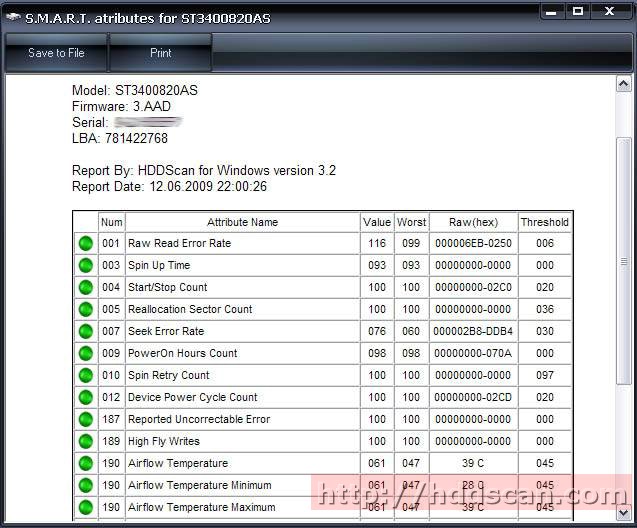The width and height of the screenshot is (637, 528).
Task: Select status icon for Seek Error Rate
Action: coord(85,332)
